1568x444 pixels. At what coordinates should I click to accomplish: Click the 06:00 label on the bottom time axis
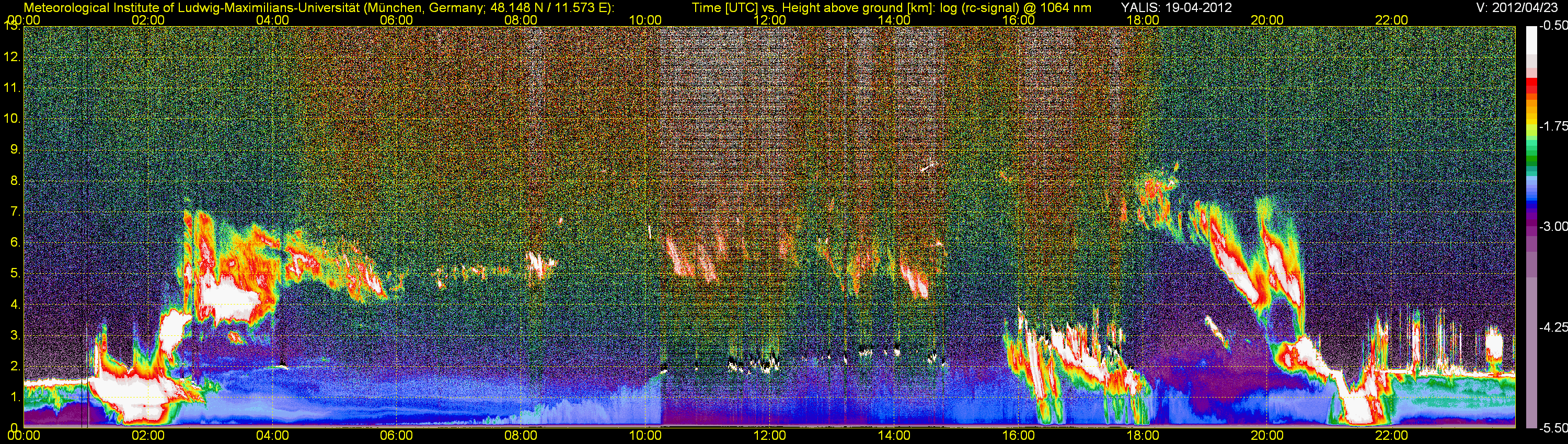click(x=396, y=436)
